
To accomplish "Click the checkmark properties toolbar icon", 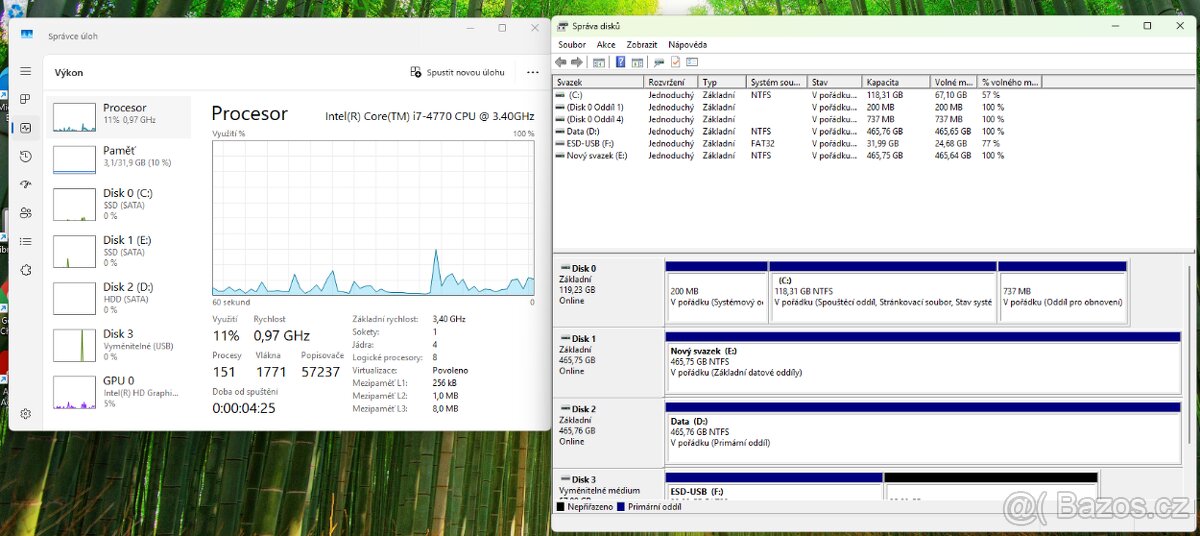I will pyautogui.click(x=675, y=62).
